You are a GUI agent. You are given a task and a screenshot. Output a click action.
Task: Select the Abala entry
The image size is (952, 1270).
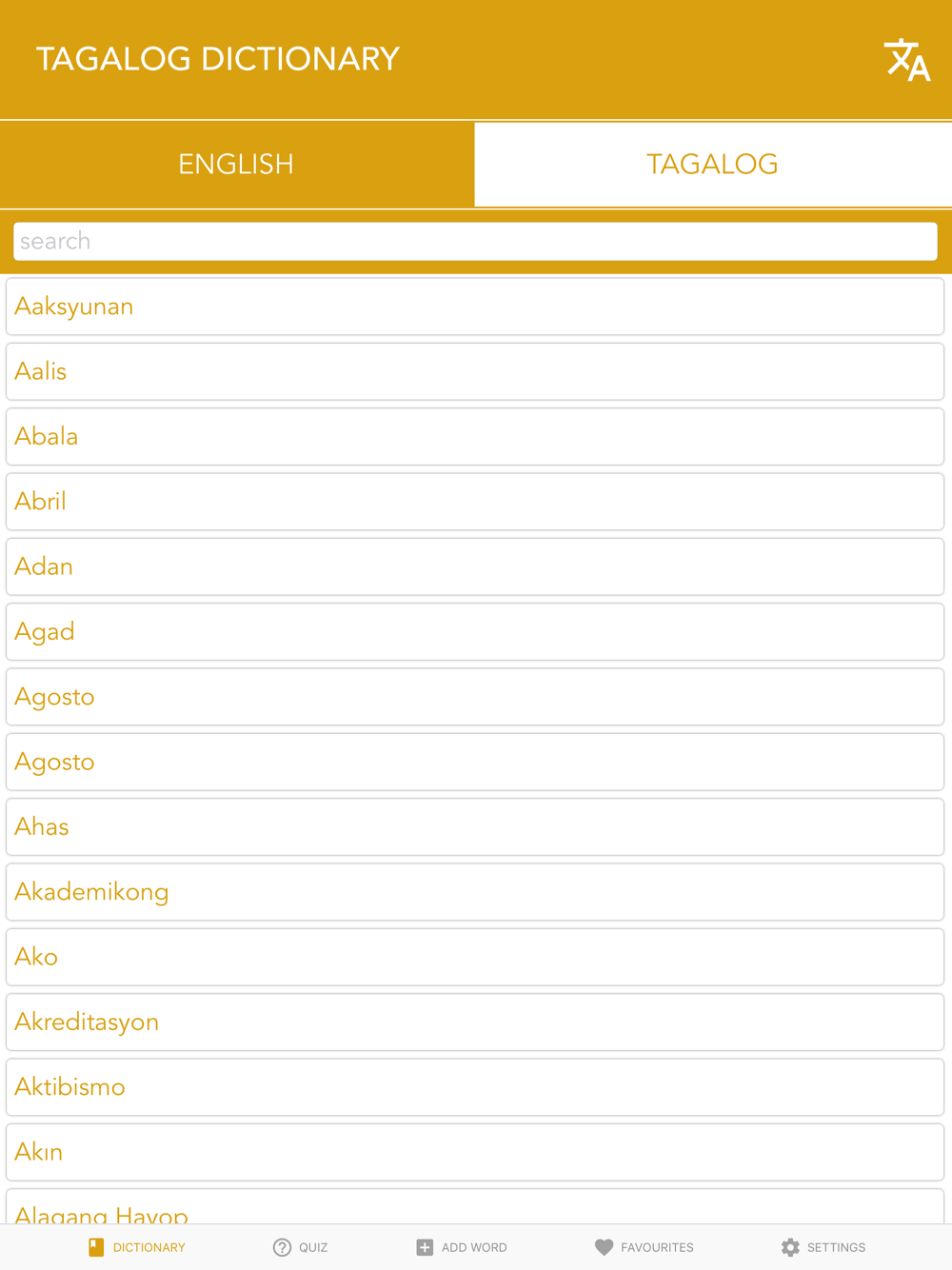(x=475, y=437)
